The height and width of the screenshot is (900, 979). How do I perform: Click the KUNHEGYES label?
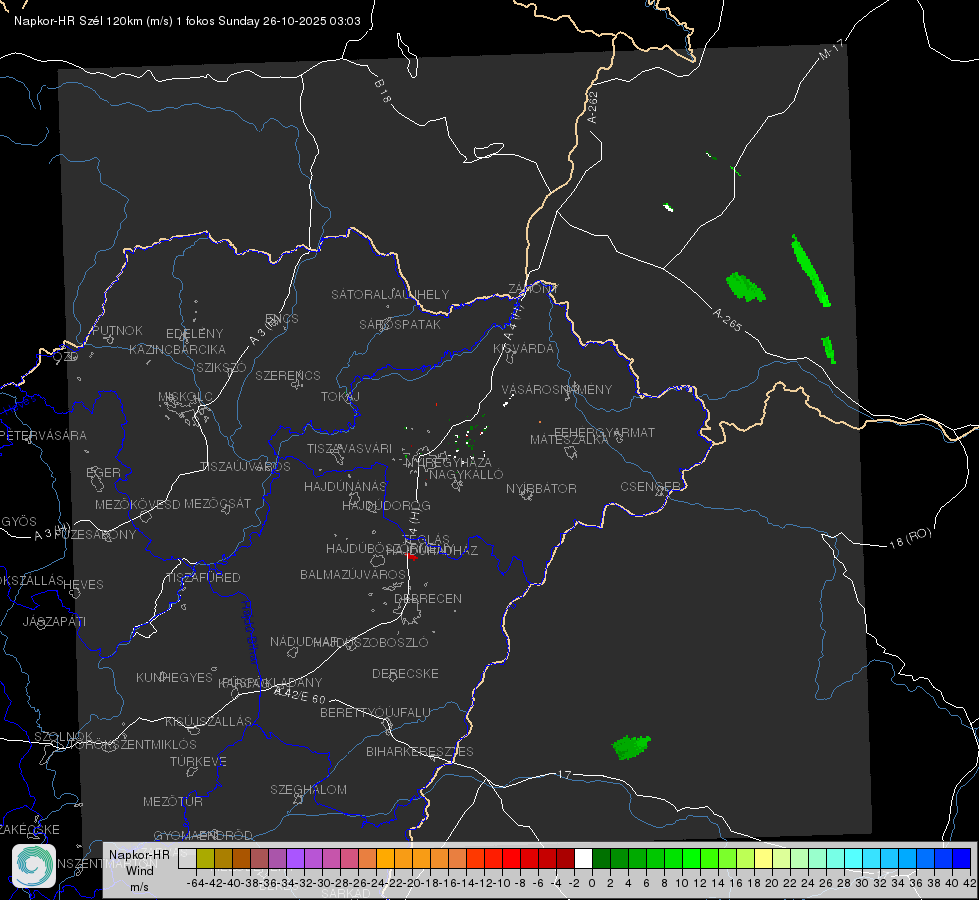click(174, 677)
